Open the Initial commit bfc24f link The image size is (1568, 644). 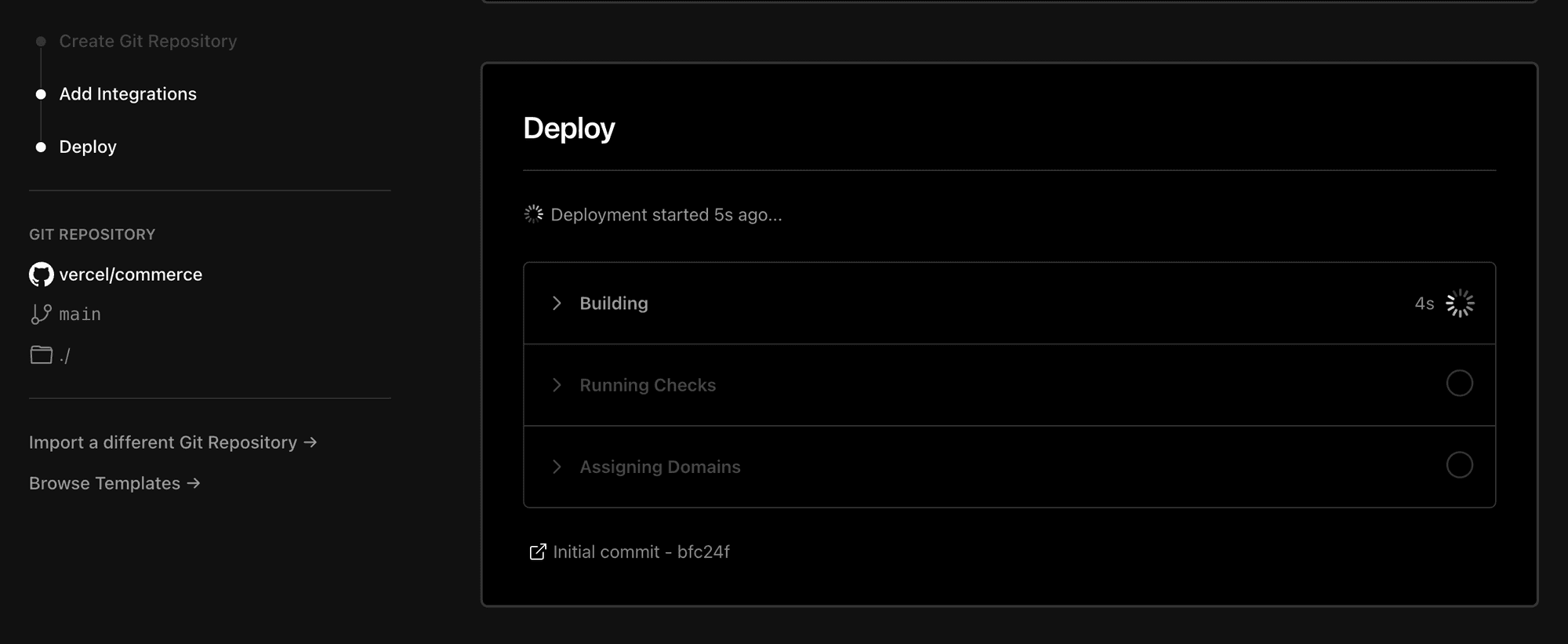pos(641,552)
